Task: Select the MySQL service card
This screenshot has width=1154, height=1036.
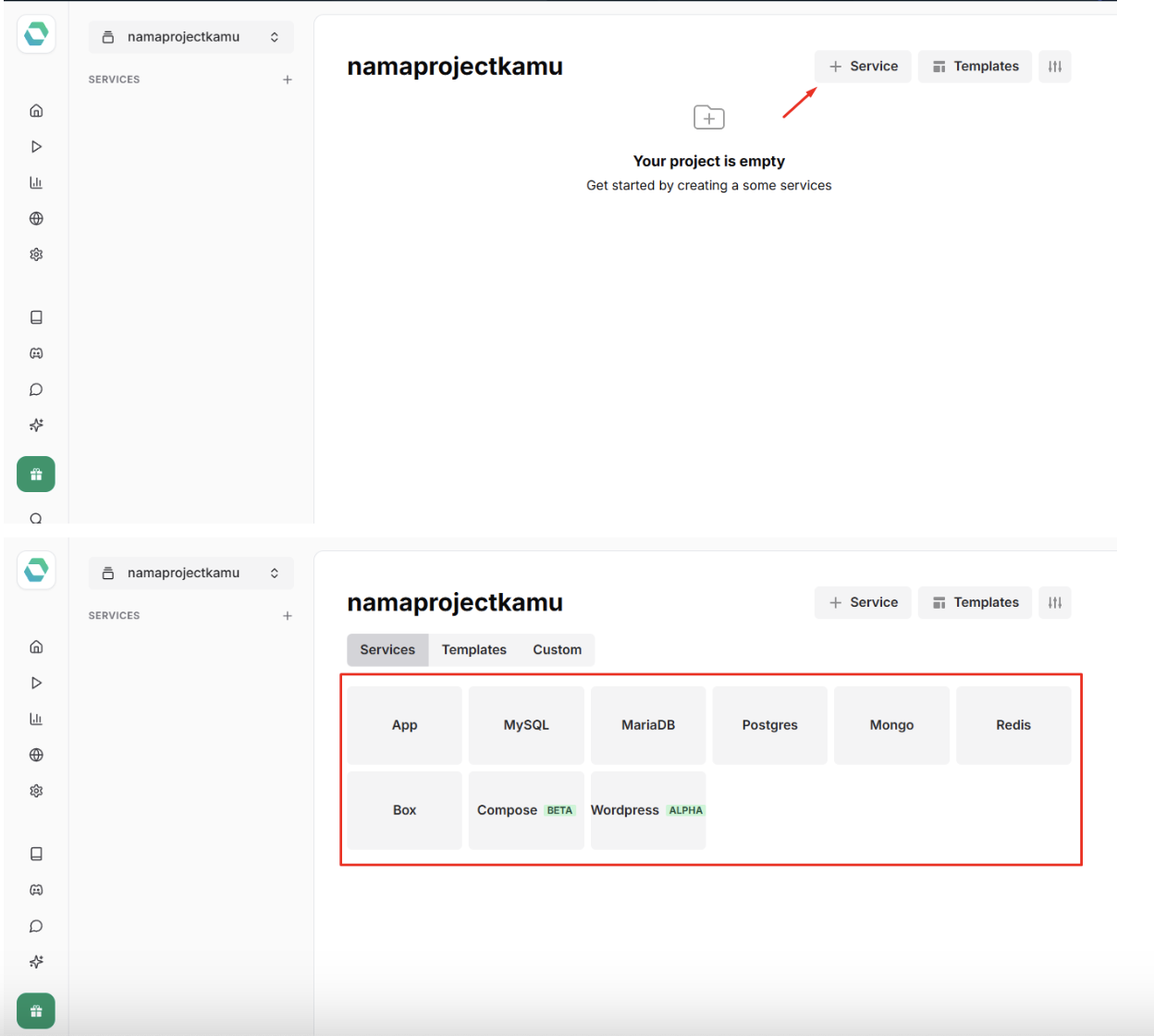Action: [526, 725]
